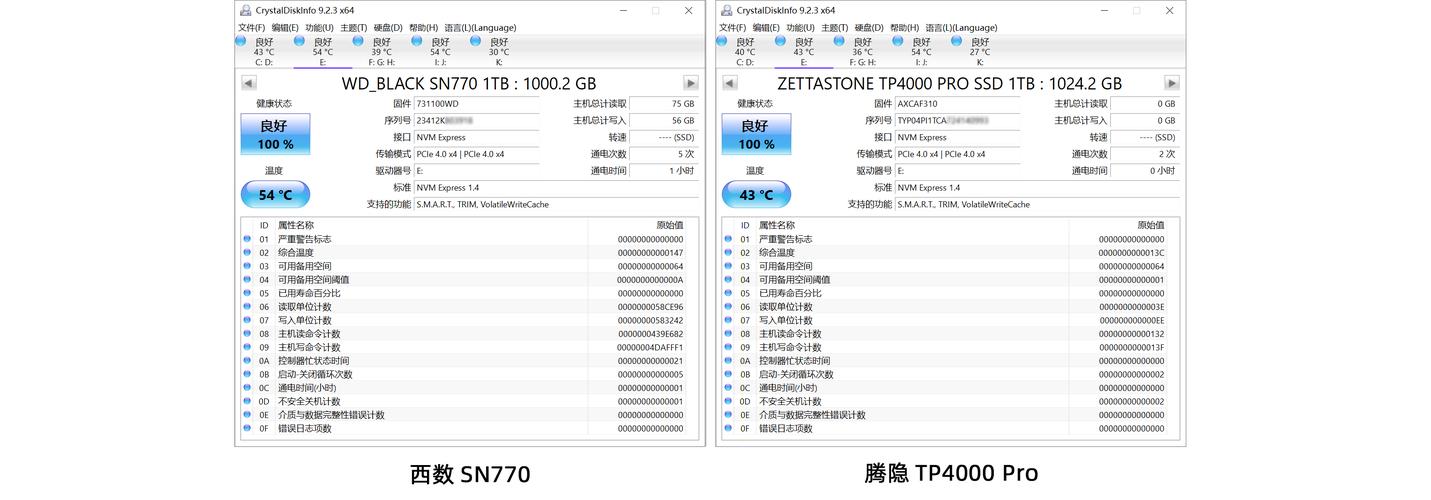Click raw value 0000000000013C
1431x500 pixels.
click(x=1132, y=253)
